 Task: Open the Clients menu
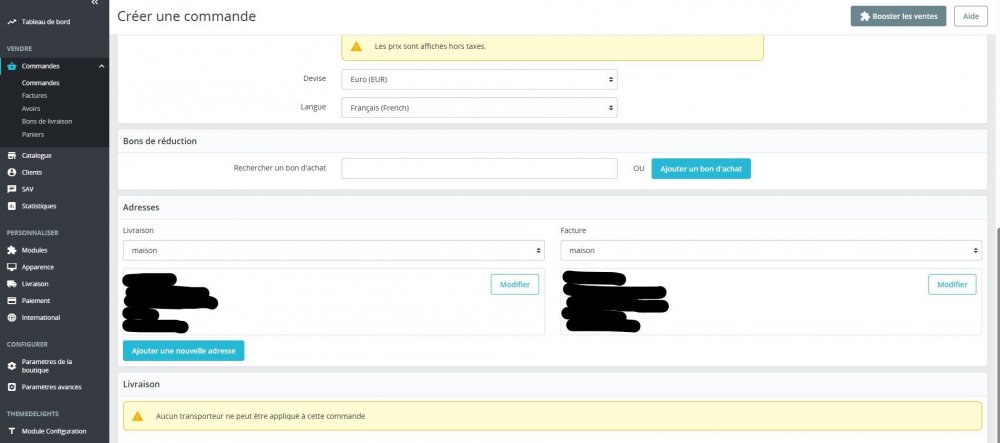pos(32,172)
